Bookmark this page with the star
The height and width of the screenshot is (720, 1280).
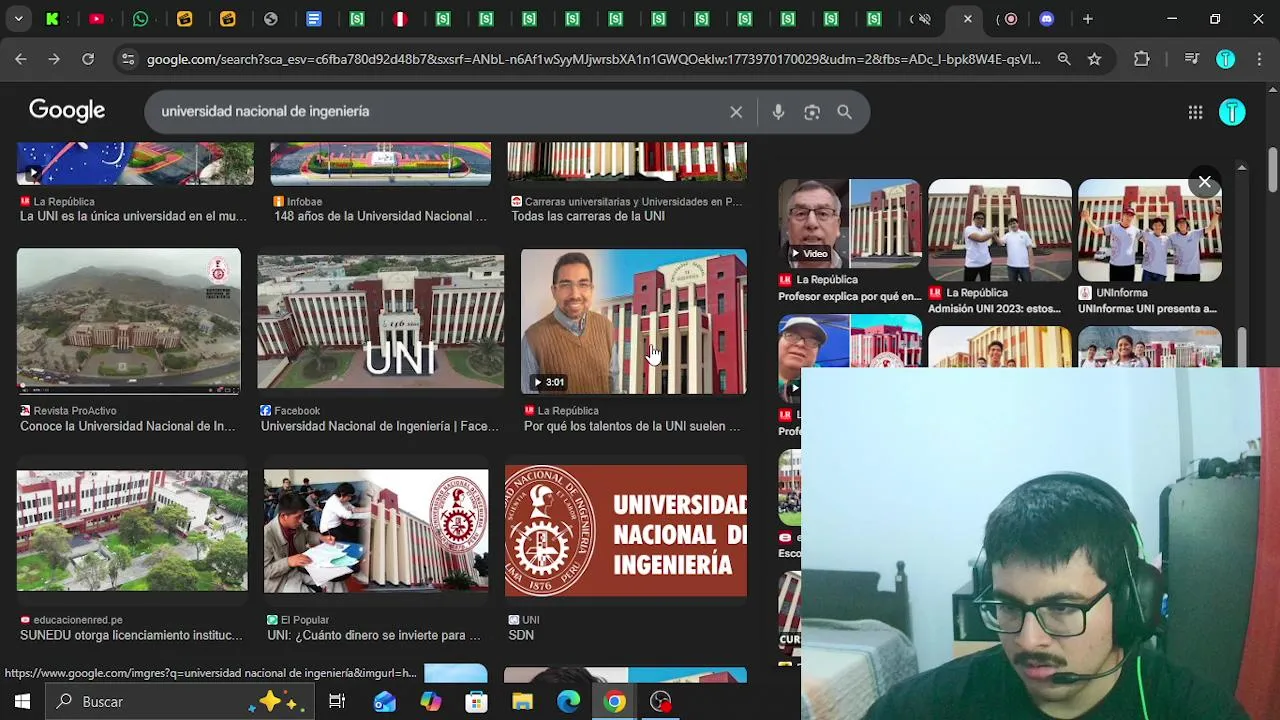tap(1095, 59)
